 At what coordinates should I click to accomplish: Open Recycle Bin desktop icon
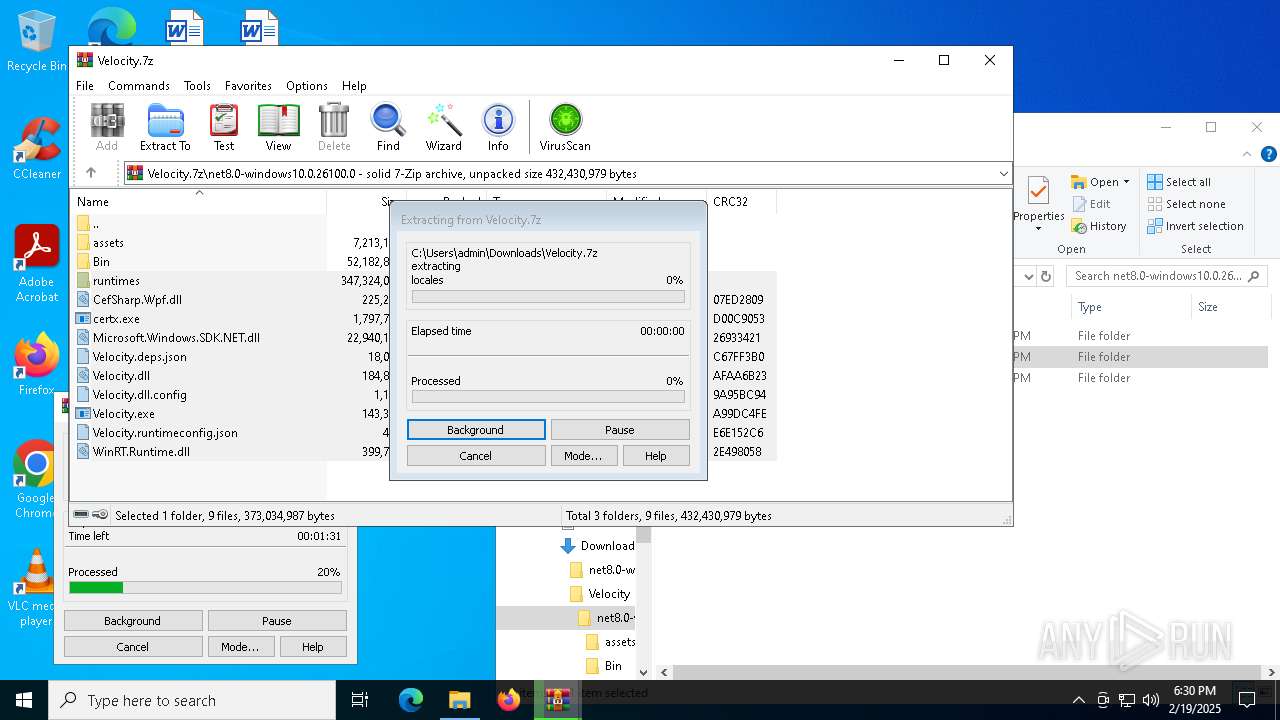click(36, 42)
